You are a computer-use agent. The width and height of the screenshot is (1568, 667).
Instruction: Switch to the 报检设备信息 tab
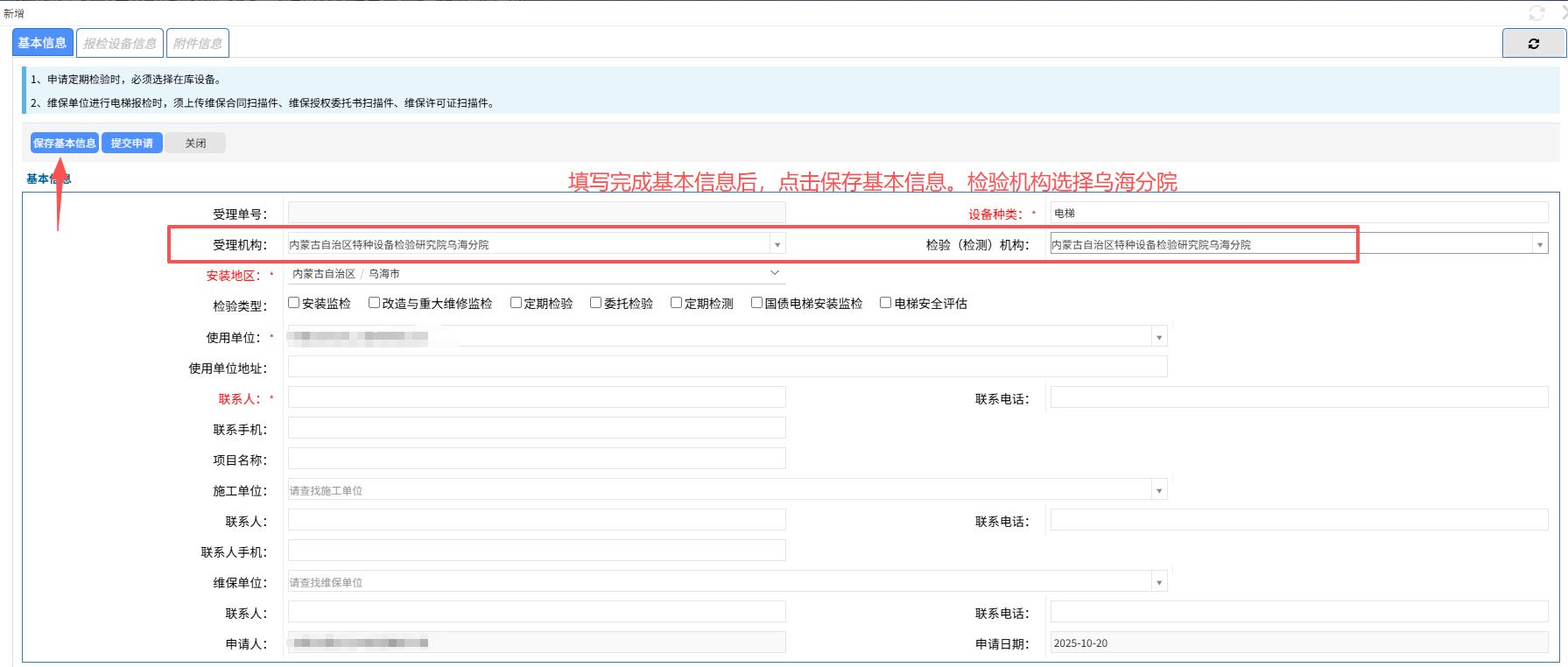coord(120,43)
